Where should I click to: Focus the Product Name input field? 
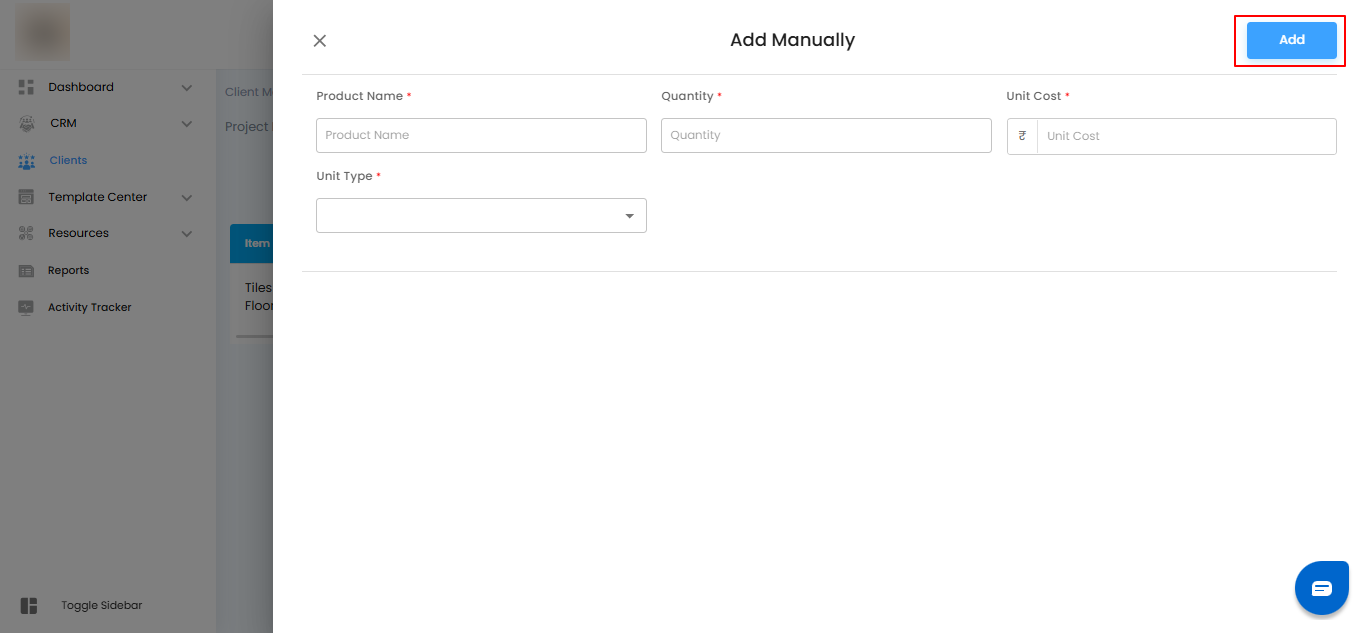pyautogui.click(x=481, y=136)
